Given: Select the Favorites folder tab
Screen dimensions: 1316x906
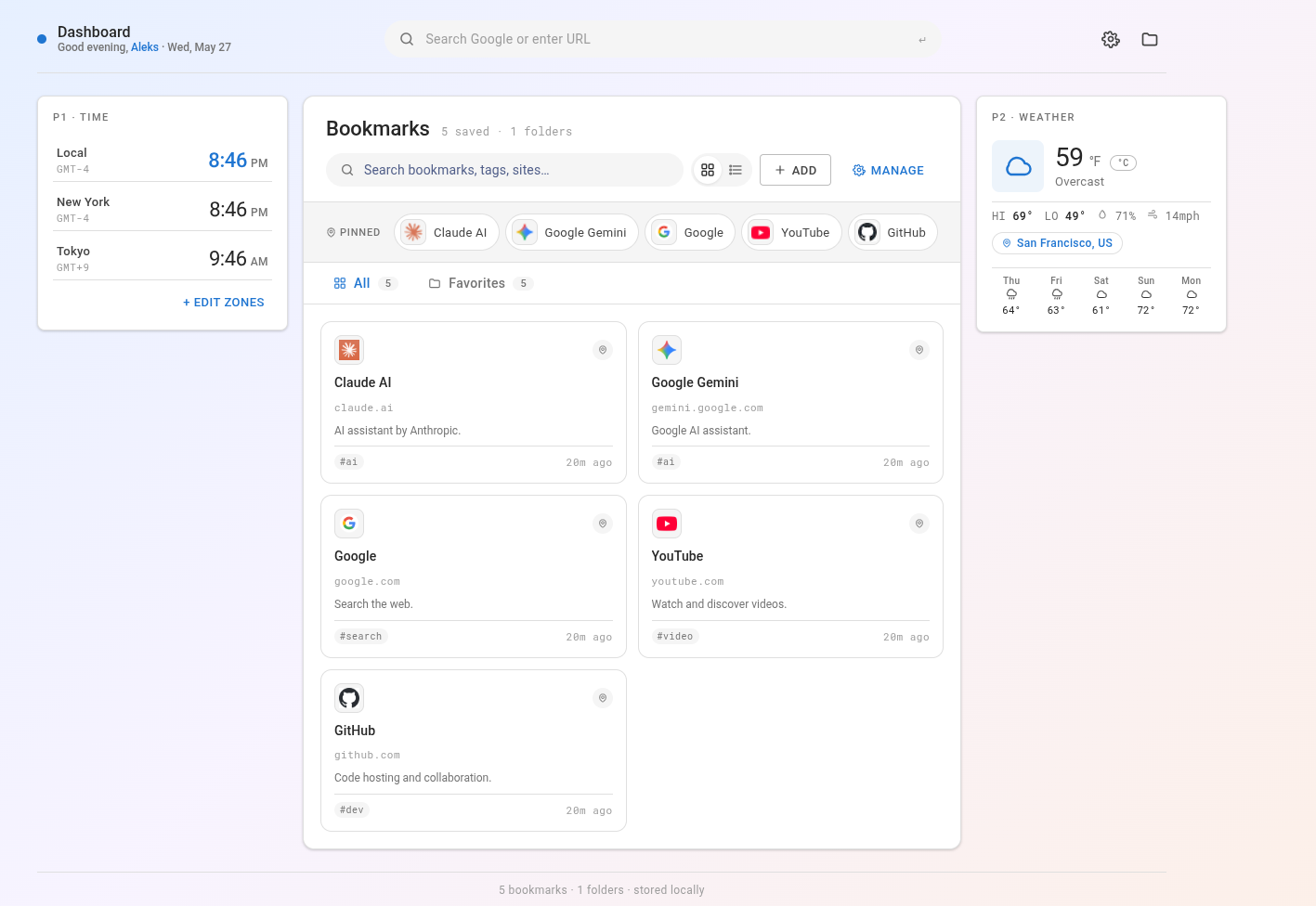Looking at the screenshot, I should pyautogui.click(x=481, y=283).
